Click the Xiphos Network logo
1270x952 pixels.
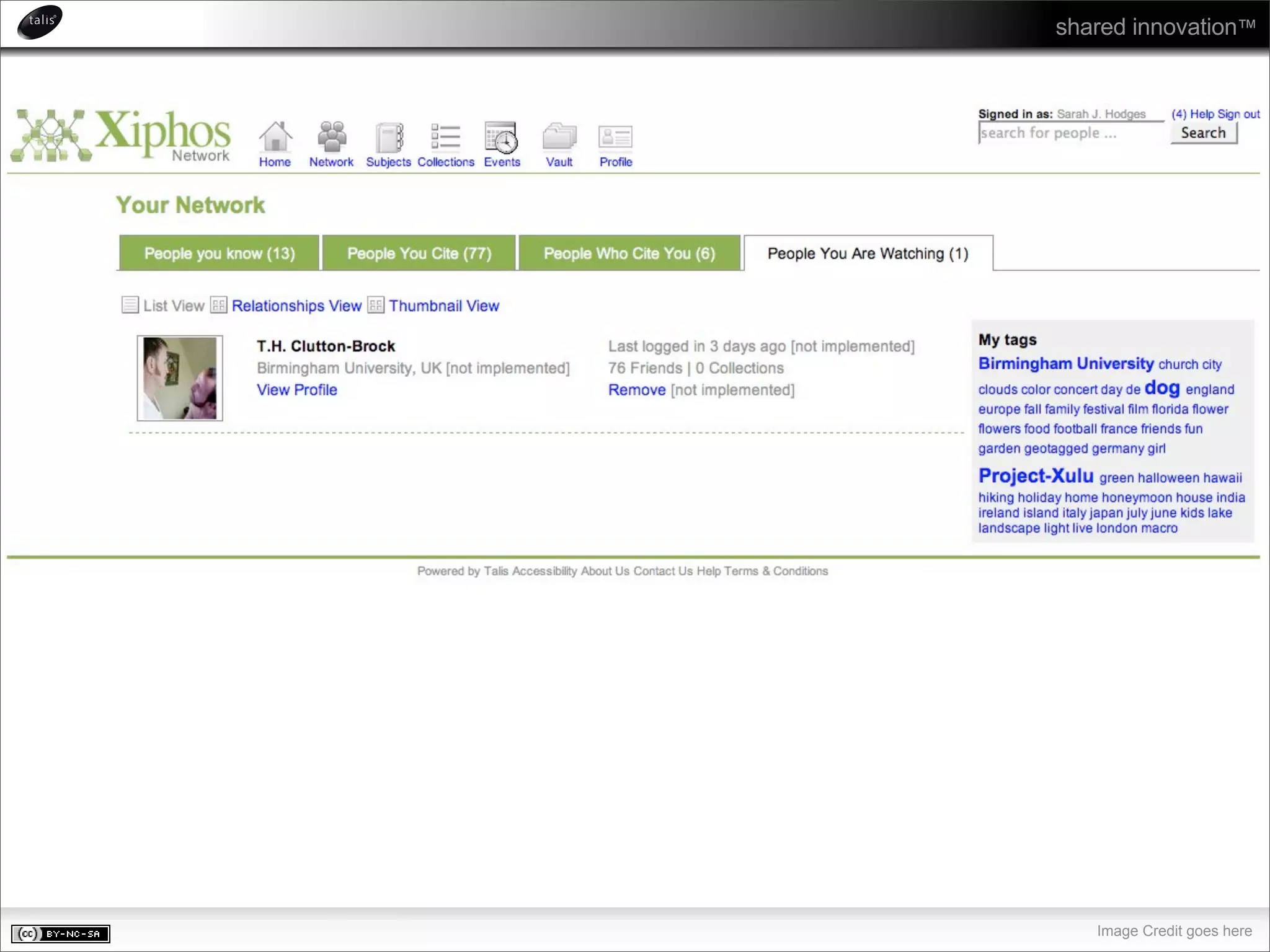click(121, 135)
